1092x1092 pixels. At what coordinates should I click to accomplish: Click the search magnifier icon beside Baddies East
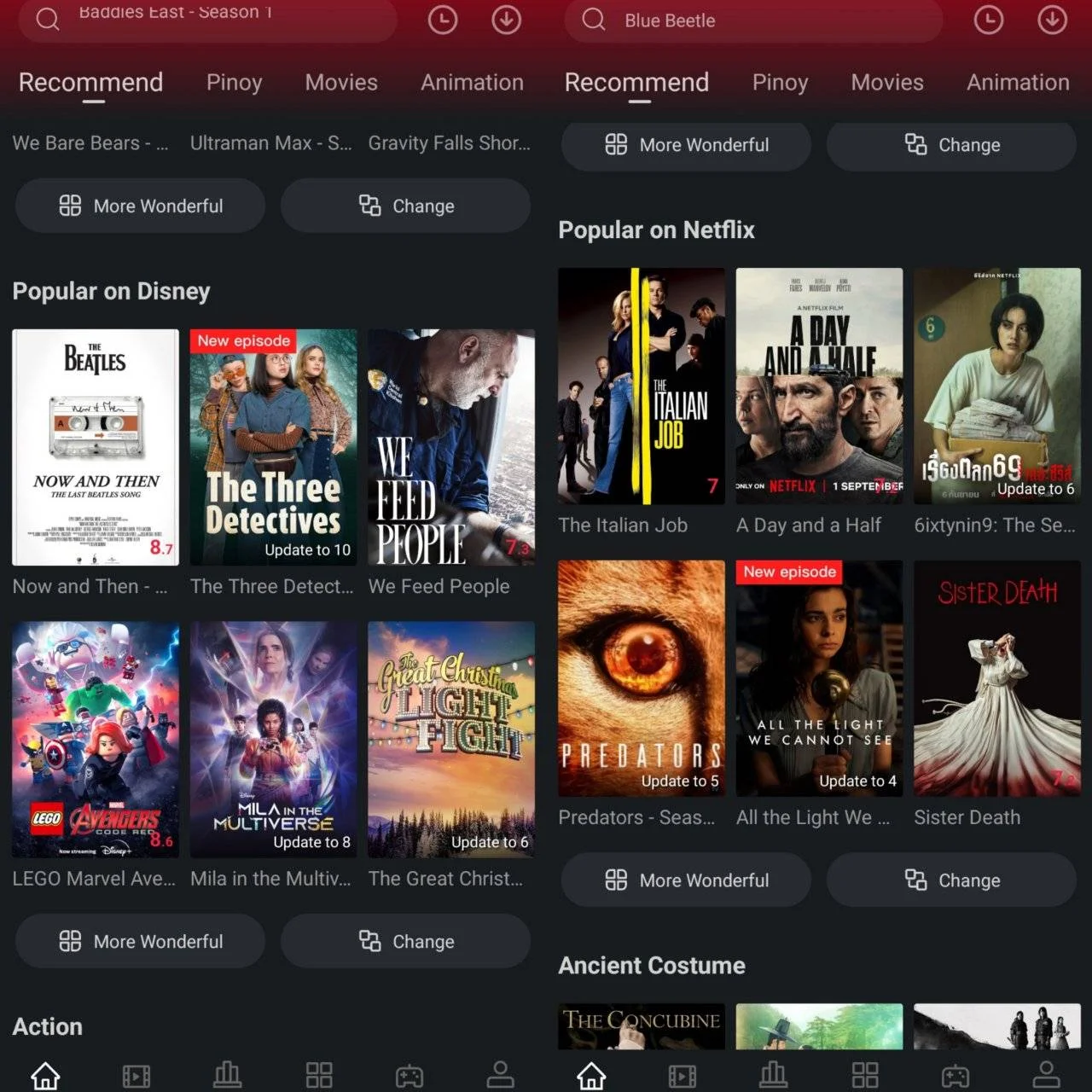(x=48, y=19)
